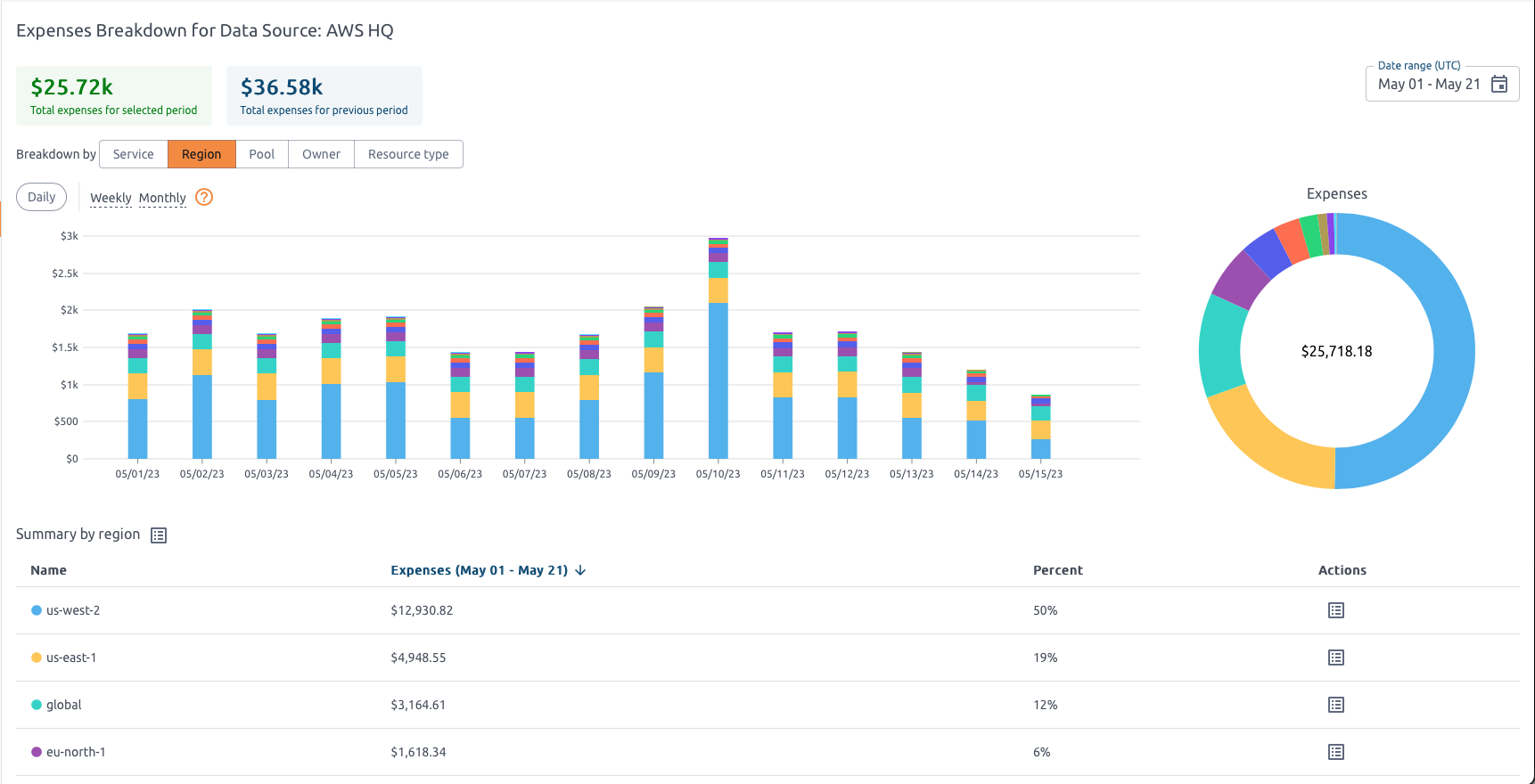Image resolution: width=1535 pixels, height=784 pixels.
Task: Open the date range calendar icon
Action: 1499,84
